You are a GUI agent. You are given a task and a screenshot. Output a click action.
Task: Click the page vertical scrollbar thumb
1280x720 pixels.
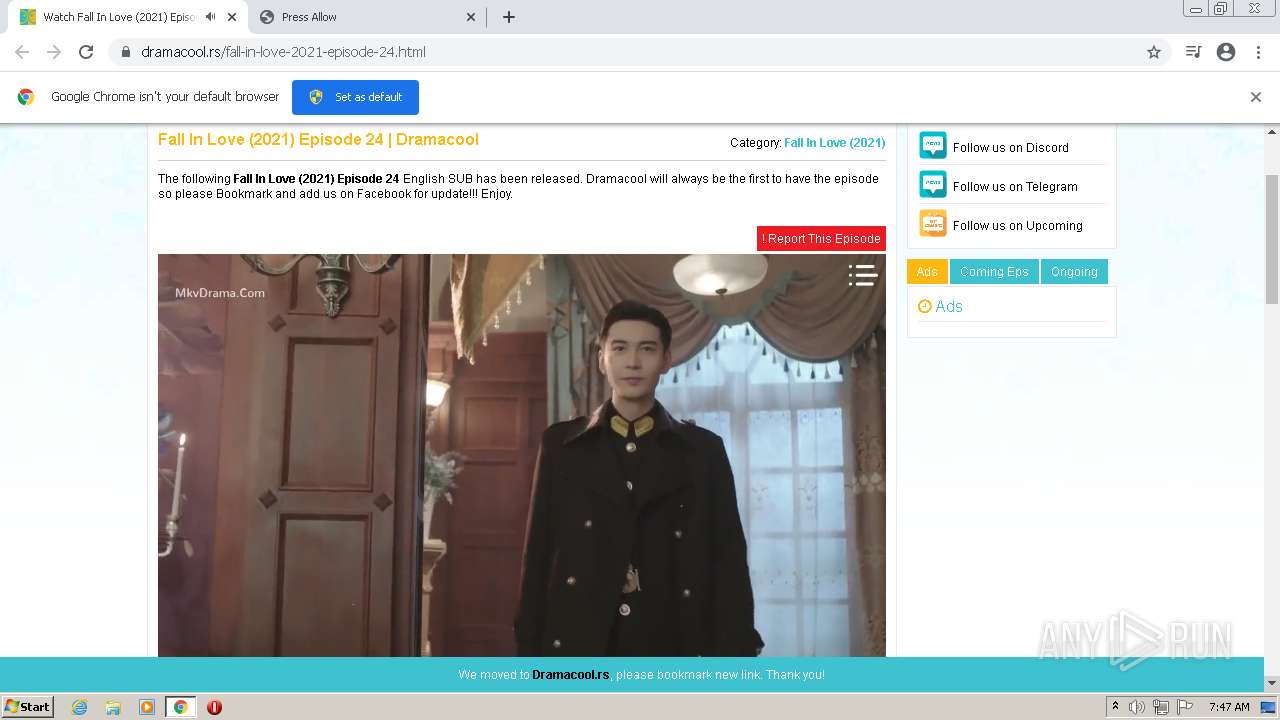pos(1272,239)
